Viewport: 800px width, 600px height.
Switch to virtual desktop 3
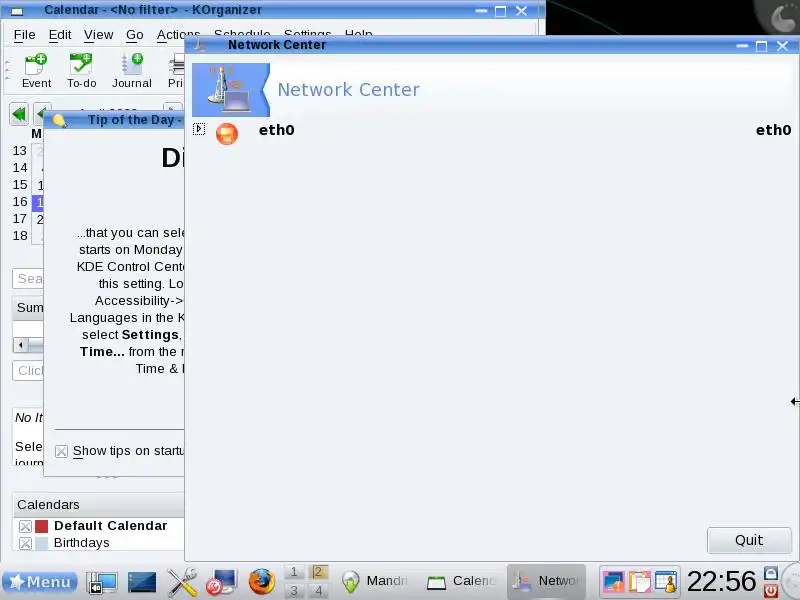pyautogui.click(x=294, y=590)
